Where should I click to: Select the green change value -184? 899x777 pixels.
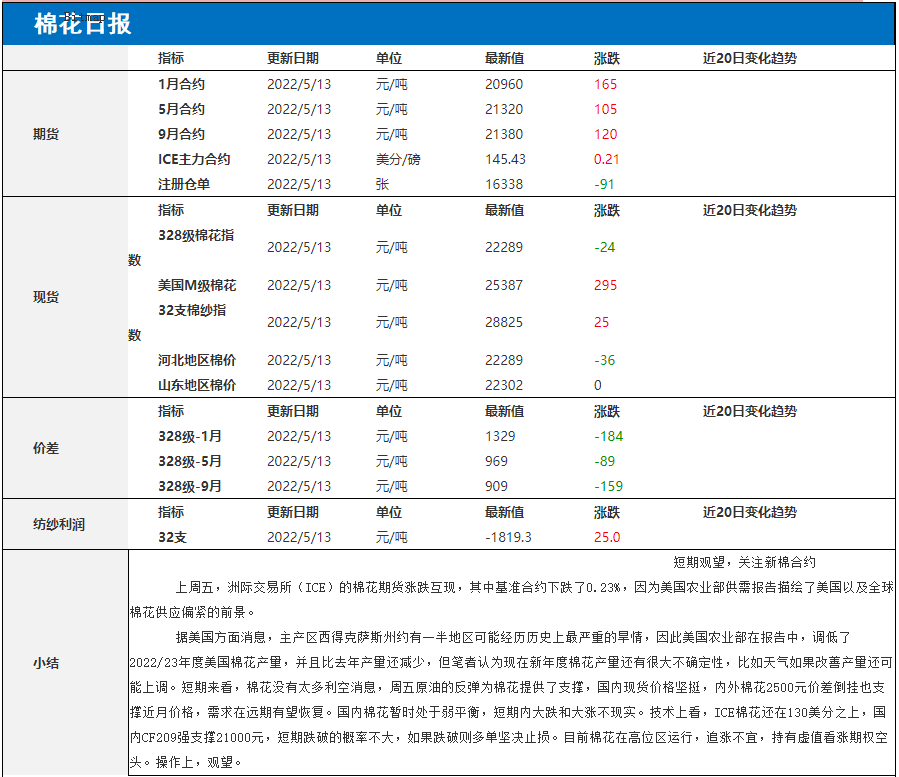click(608, 436)
